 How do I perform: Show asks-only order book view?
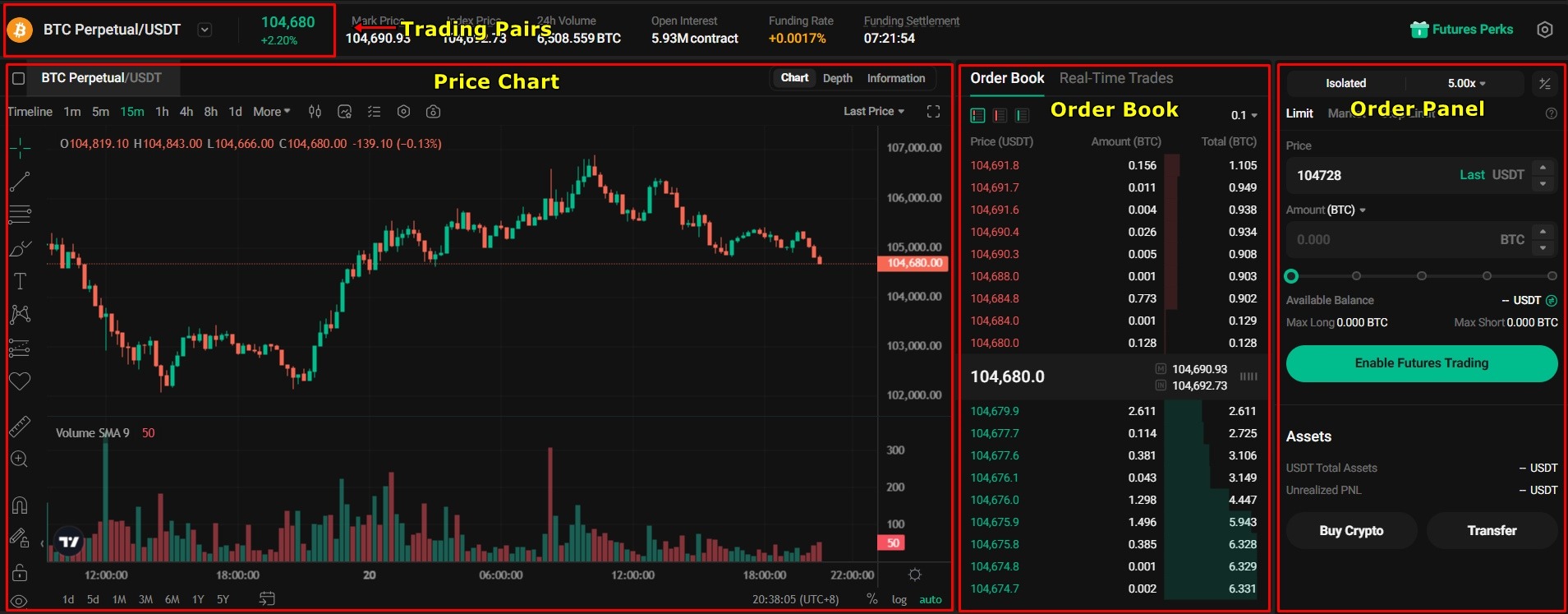[1000, 115]
